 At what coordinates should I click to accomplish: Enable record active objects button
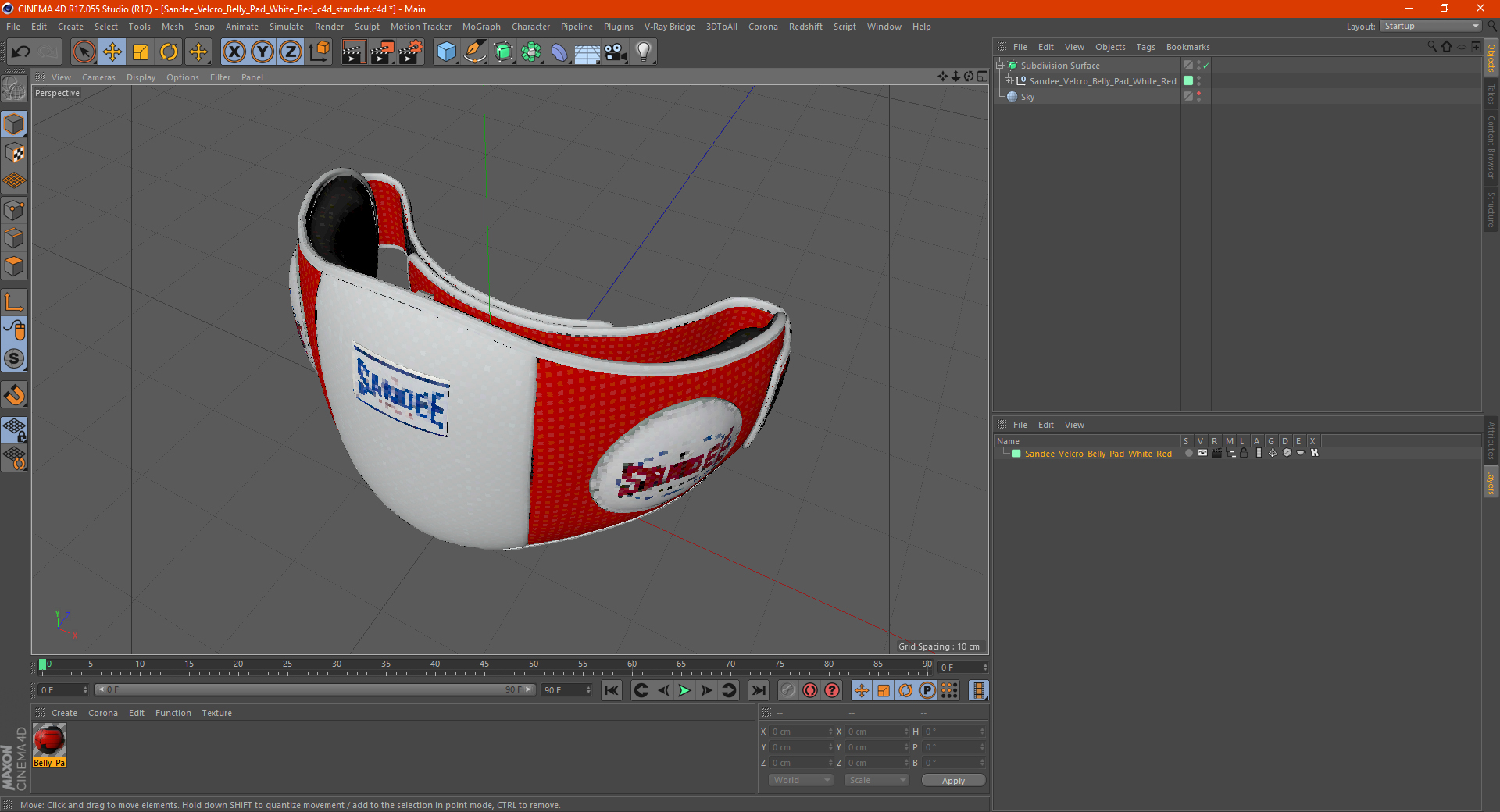(x=787, y=690)
